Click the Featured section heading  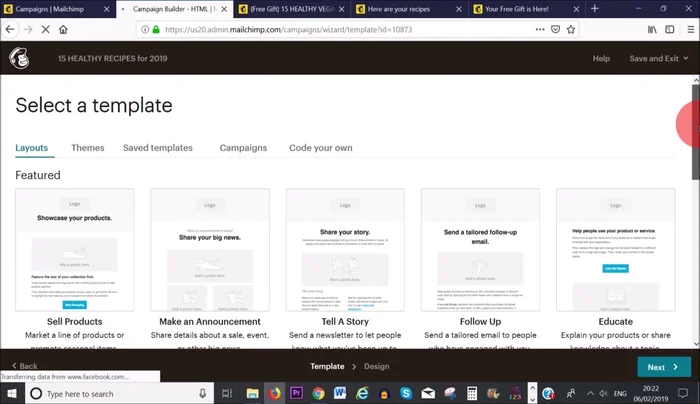coord(38,175)
